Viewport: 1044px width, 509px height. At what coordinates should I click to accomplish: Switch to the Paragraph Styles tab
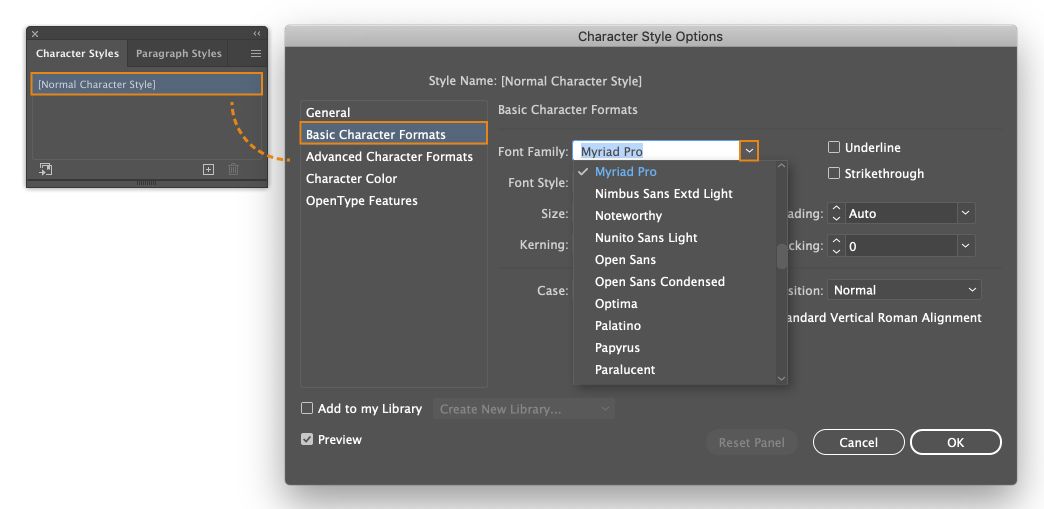pos(178,53)
